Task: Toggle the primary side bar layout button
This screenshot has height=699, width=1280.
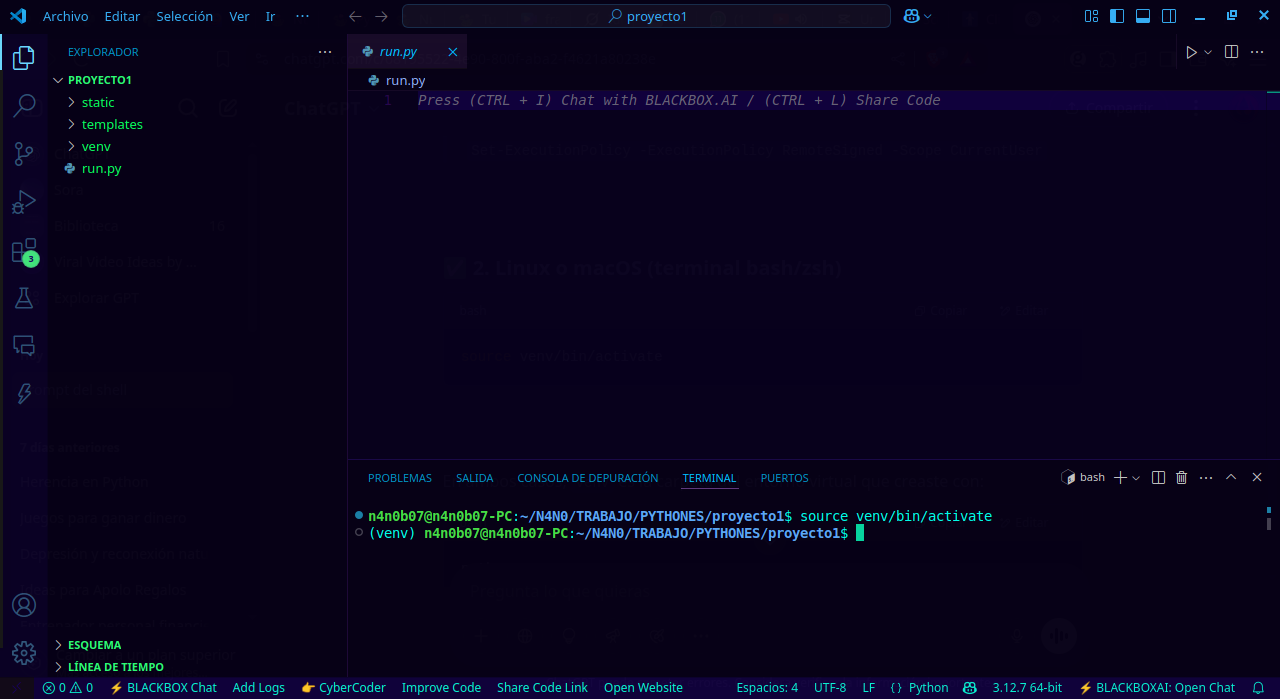Action: (1117, 16)
